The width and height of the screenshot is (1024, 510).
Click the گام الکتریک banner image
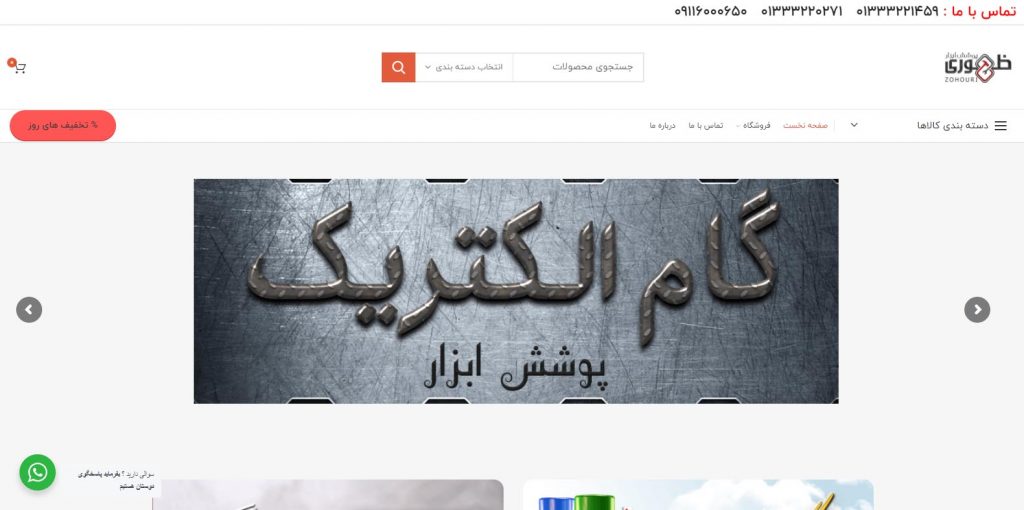click(x=516, y=291)
